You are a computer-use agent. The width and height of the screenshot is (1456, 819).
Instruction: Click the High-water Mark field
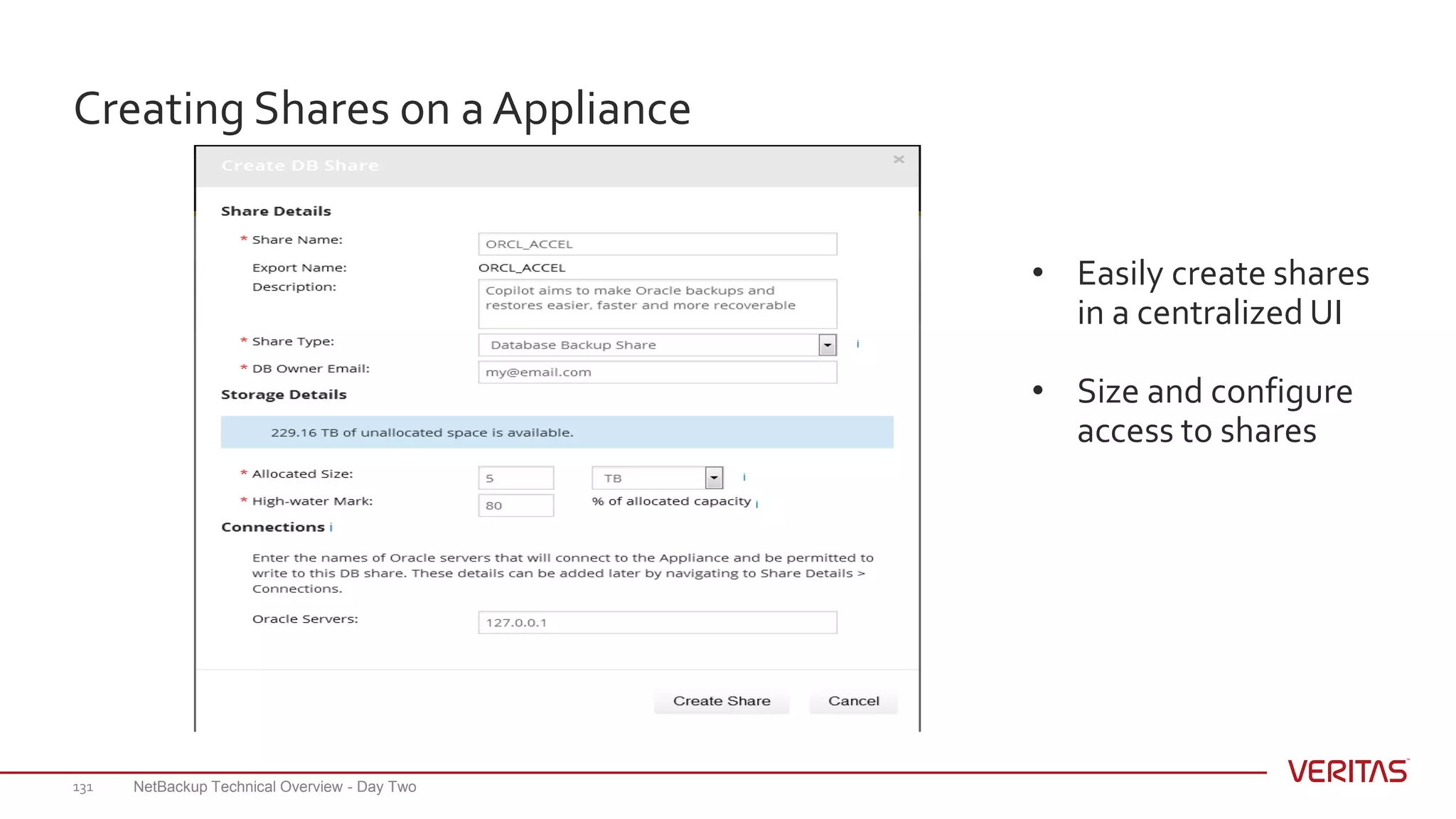click(x=516, y=505)
